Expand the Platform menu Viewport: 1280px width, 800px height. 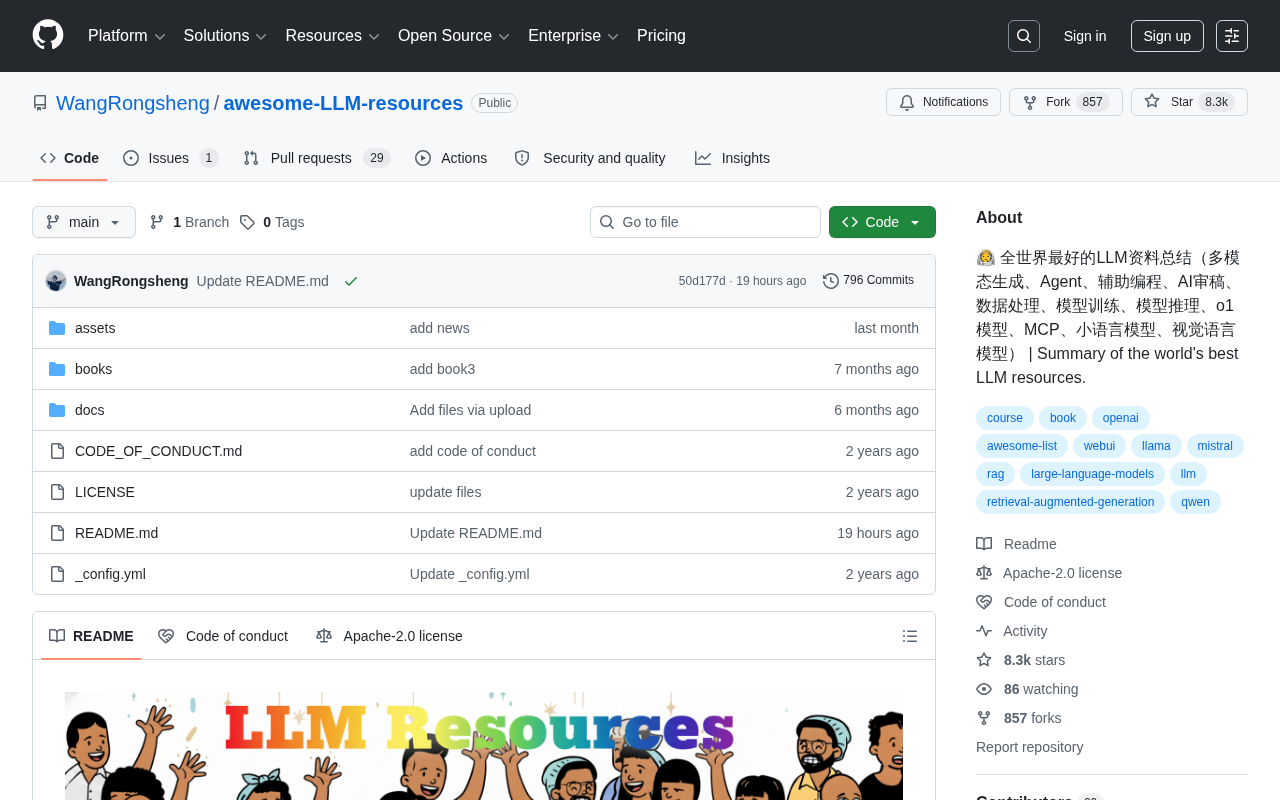[127, 36]
